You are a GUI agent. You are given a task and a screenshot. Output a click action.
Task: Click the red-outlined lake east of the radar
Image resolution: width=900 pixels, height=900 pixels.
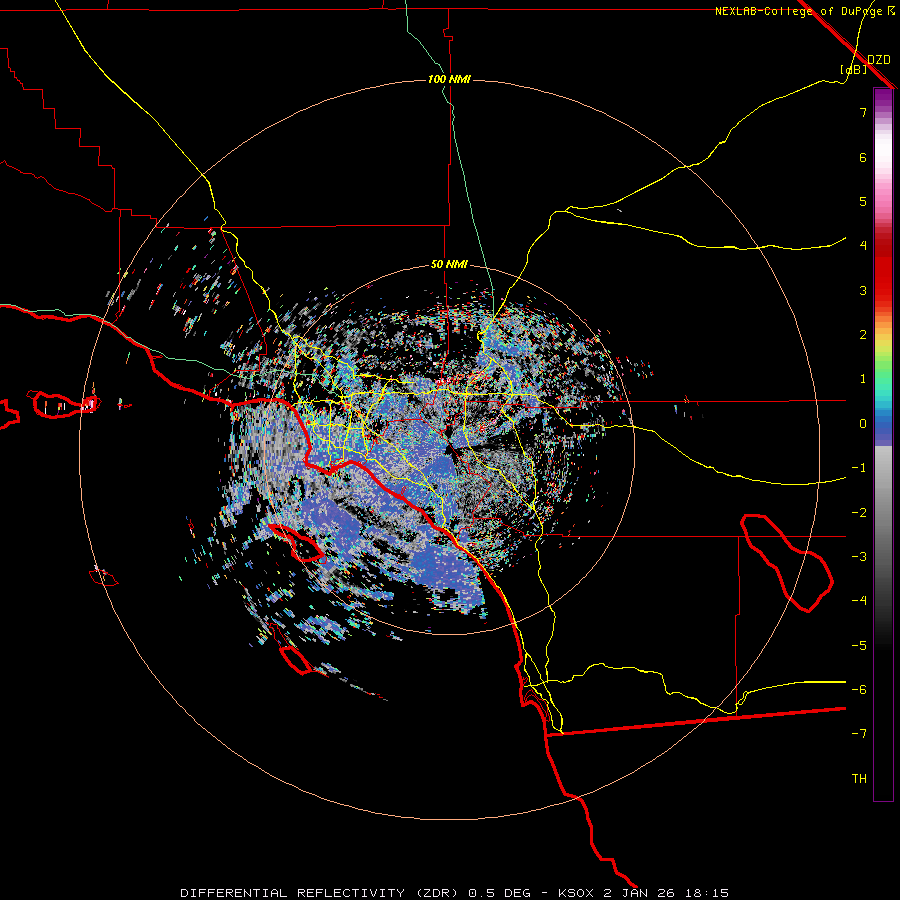coord(786,562)
